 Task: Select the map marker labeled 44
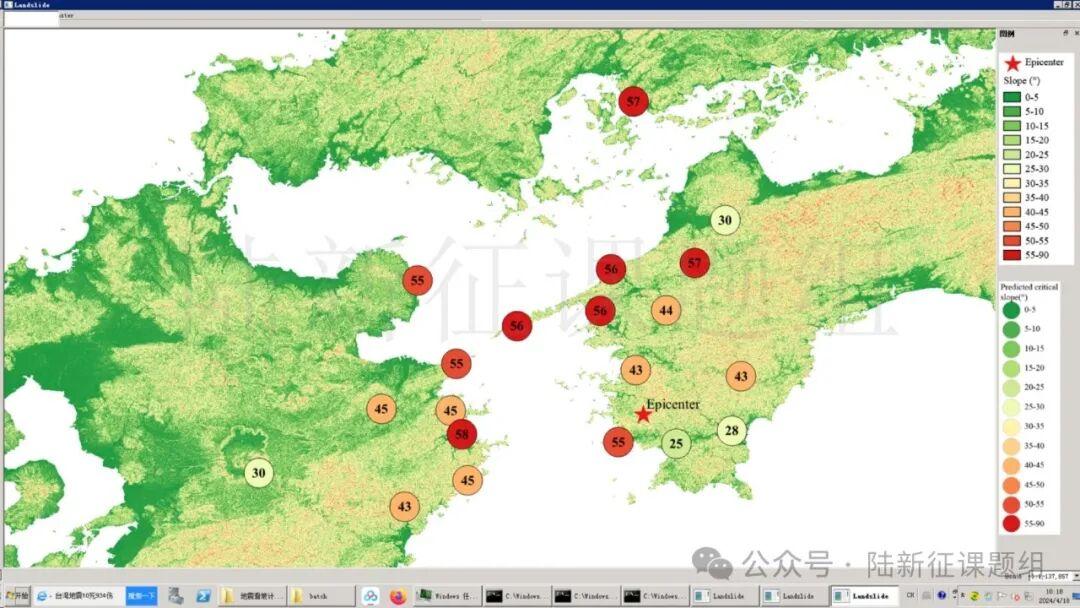click(x=666, y=310)
